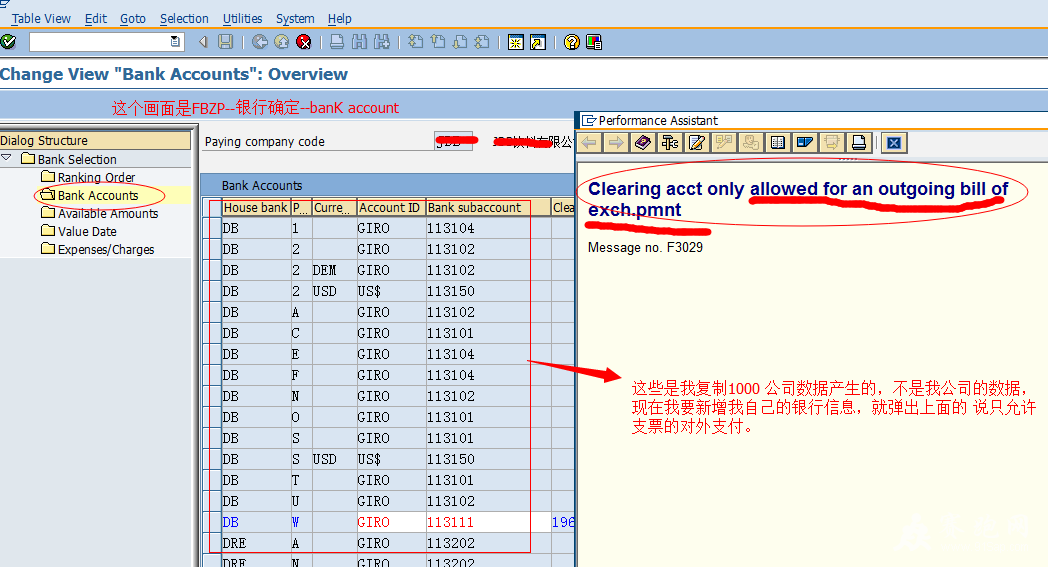The width and height of the screenshot is (1048, 567).
Task: Click payment method W cell
Action: [x=301, y=522]
